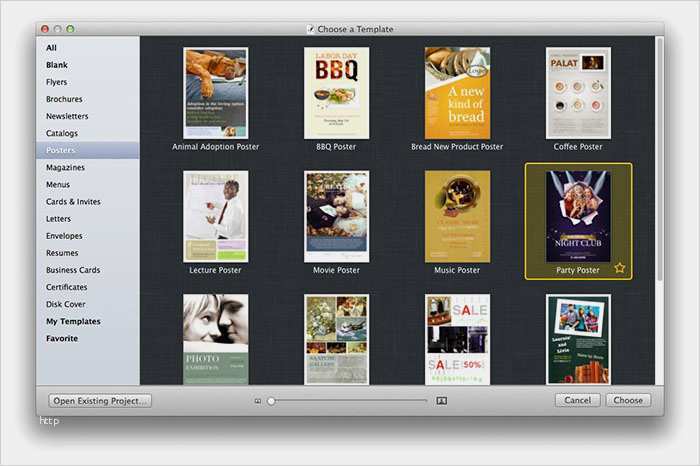Click the large thumbnail size icon
700x466 pixels.
(x=442, y=401)
